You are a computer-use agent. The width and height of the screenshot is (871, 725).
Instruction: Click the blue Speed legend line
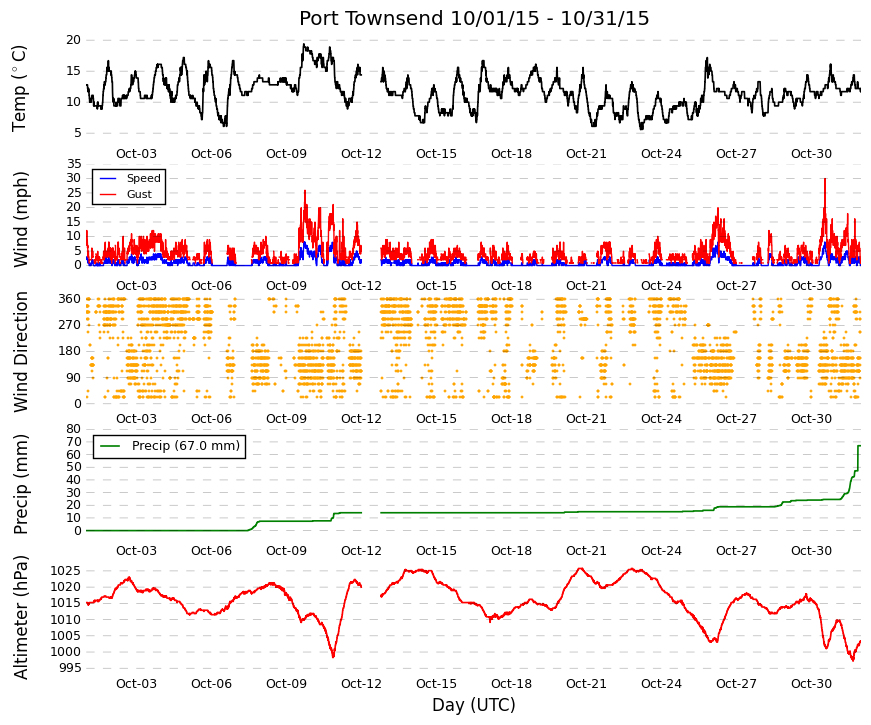107,178
